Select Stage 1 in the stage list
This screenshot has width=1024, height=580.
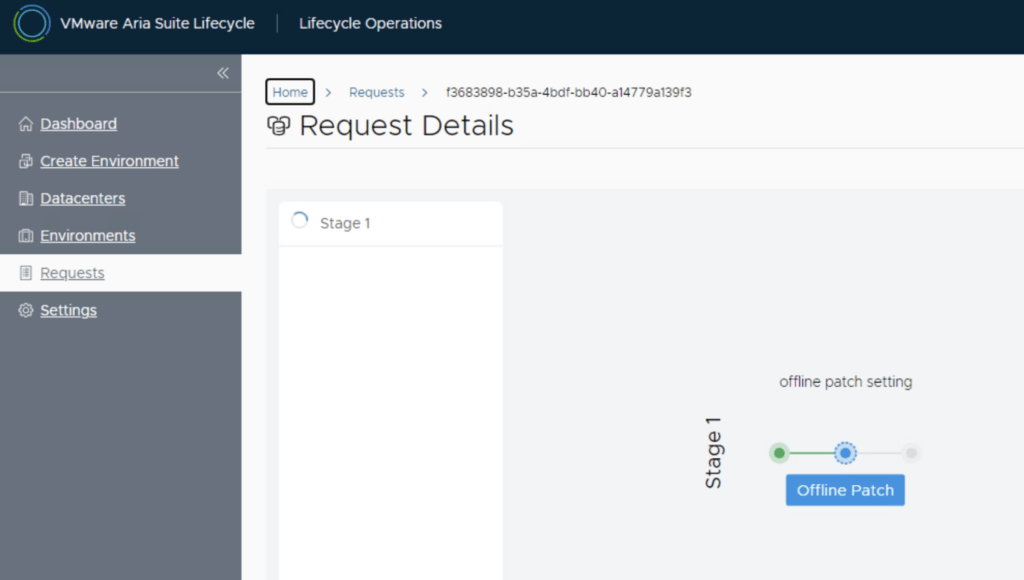pos(344,223)
